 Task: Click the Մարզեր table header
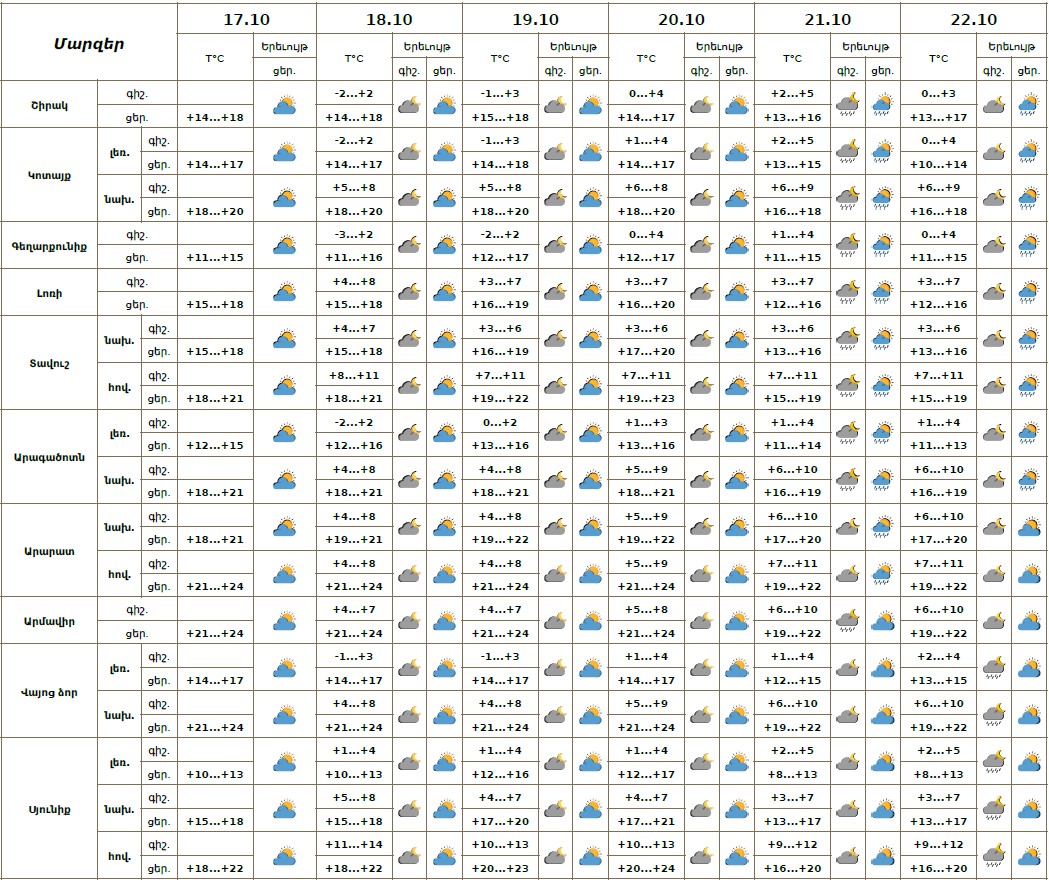click(89, 43)
